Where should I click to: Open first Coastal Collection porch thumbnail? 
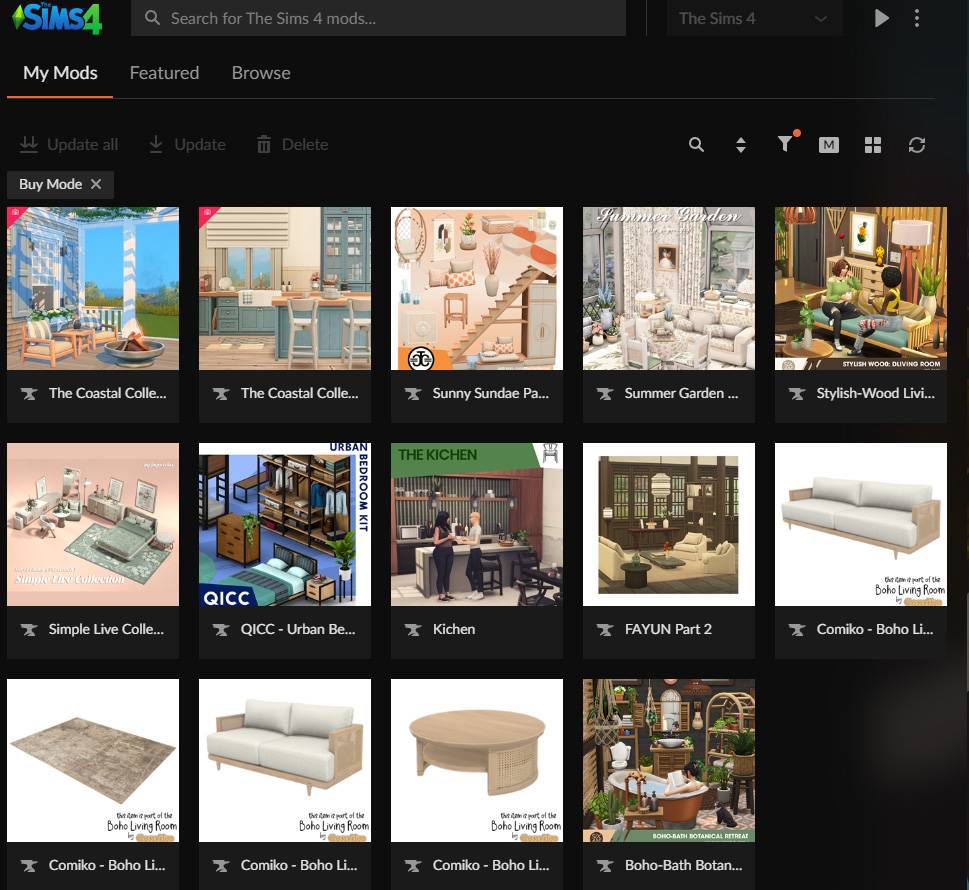coord(93,288)
